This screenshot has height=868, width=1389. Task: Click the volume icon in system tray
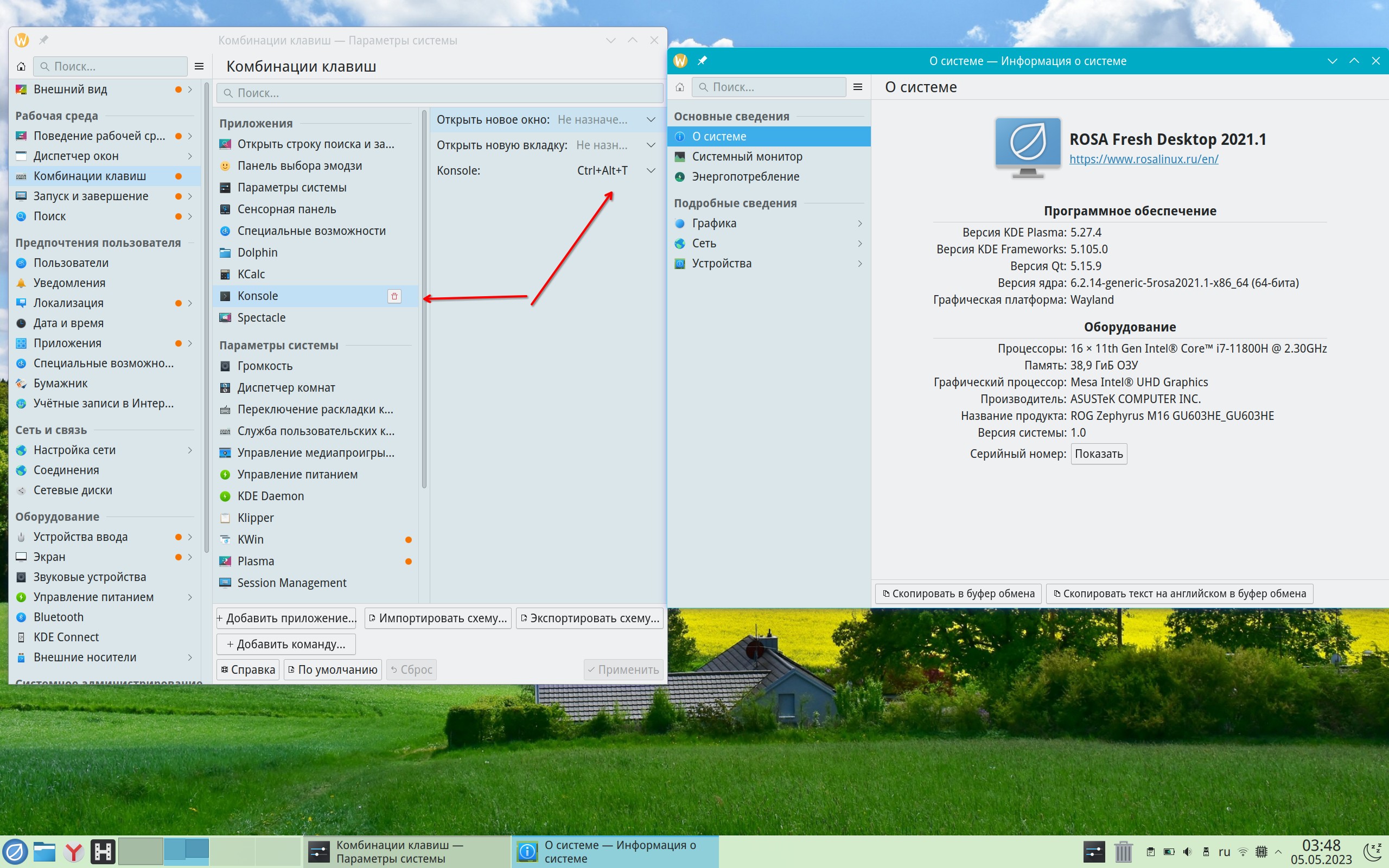tap(1187, 852)
